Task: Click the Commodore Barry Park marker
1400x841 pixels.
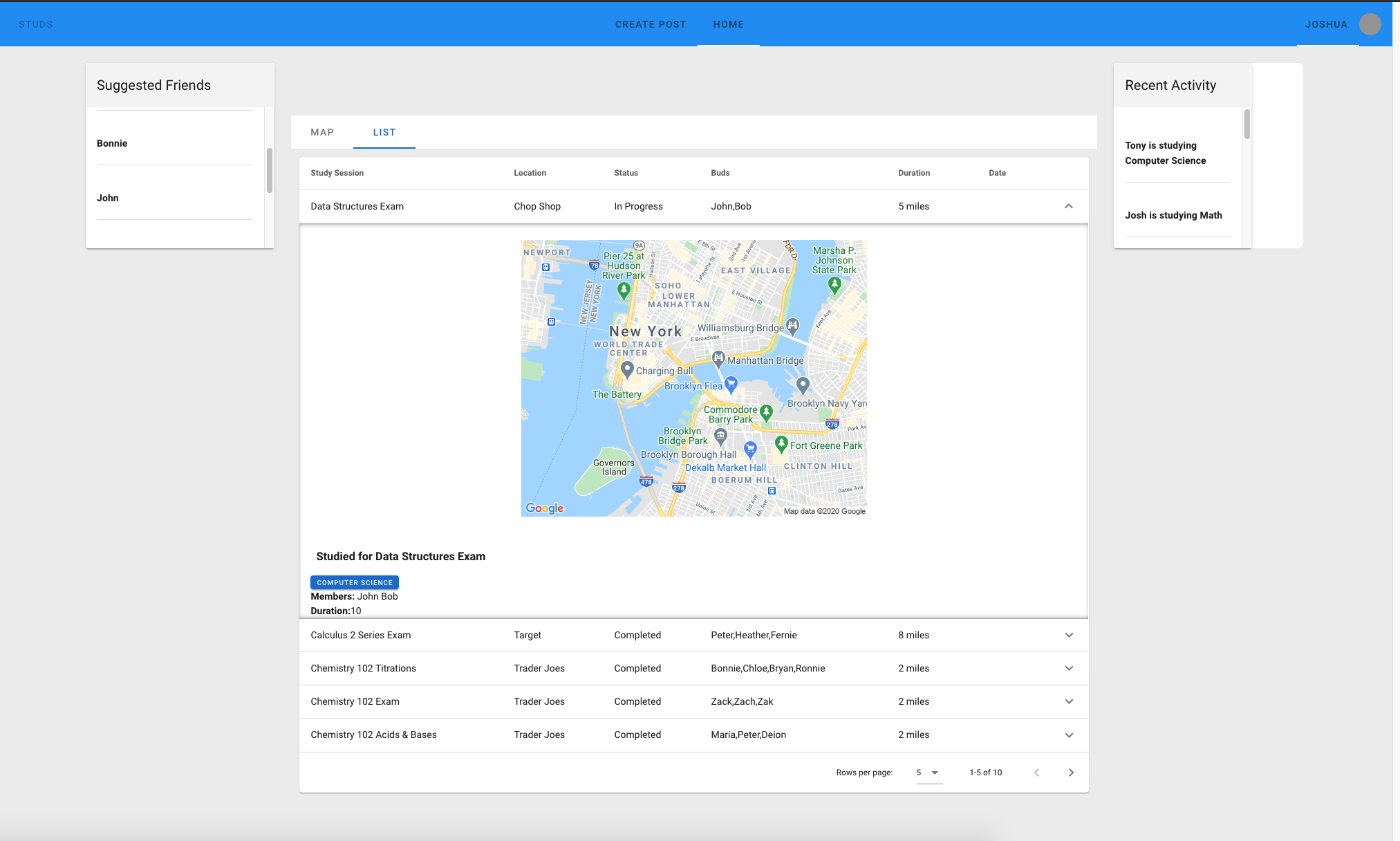Action: [766, 413]
